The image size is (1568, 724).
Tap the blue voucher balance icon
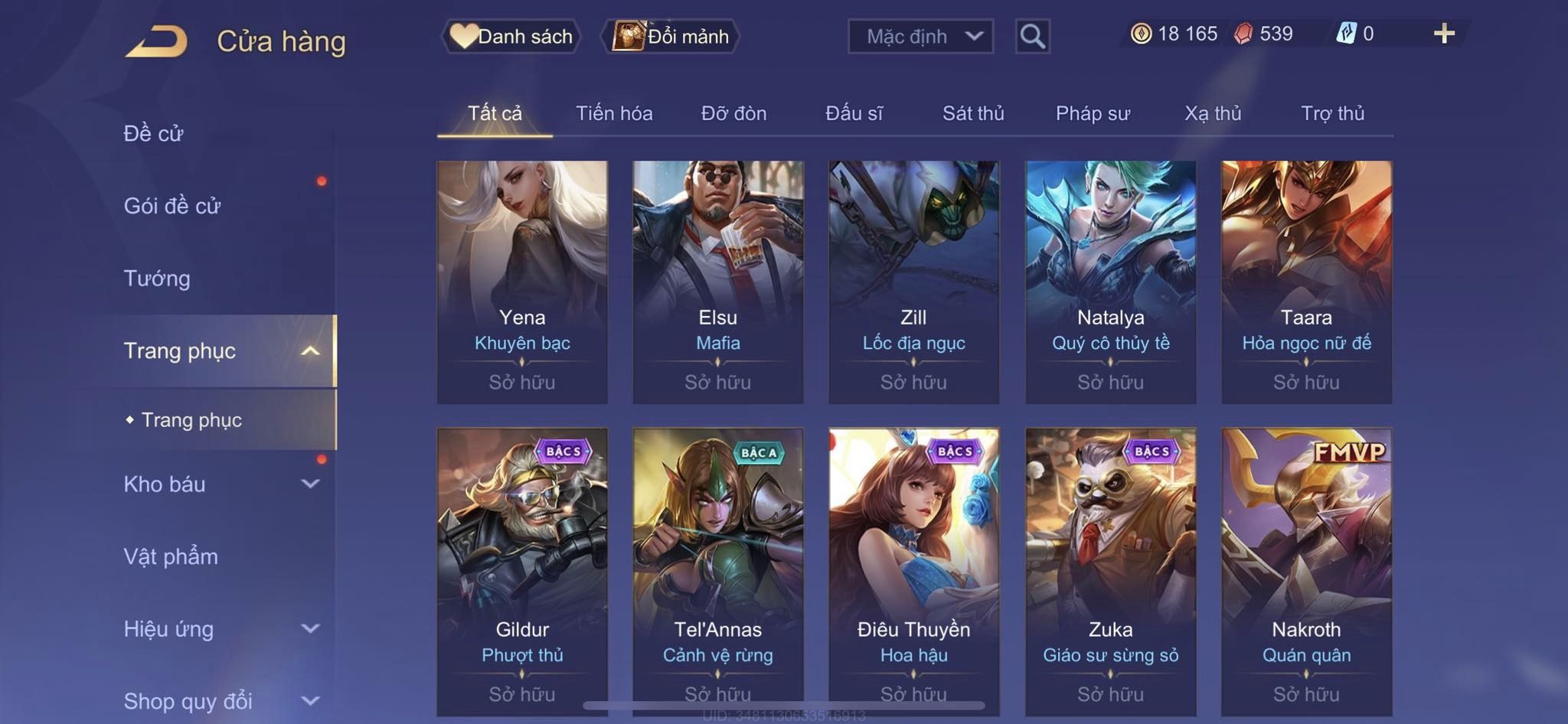point(1346,34)
